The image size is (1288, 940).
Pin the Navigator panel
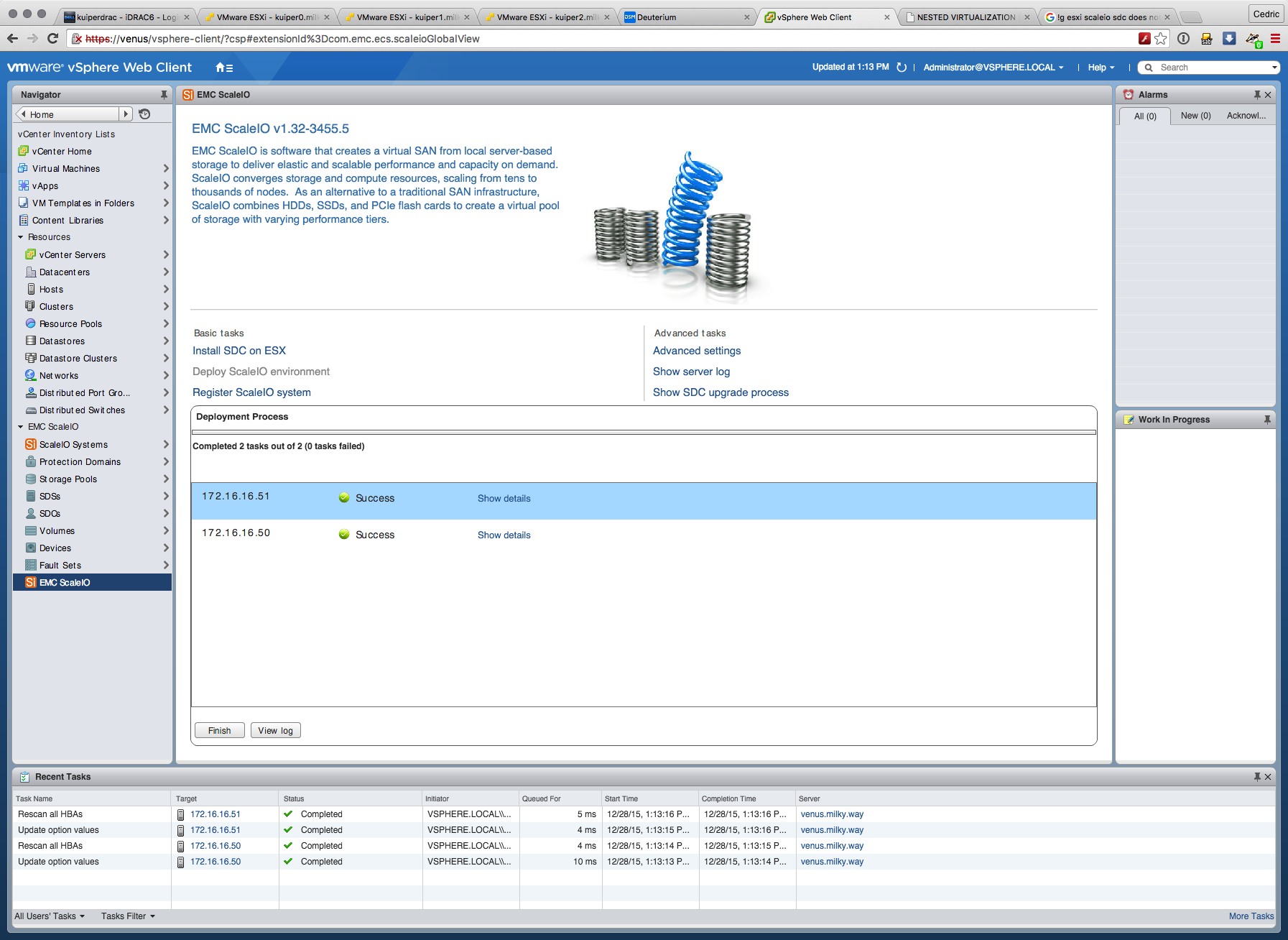[164, 95]
